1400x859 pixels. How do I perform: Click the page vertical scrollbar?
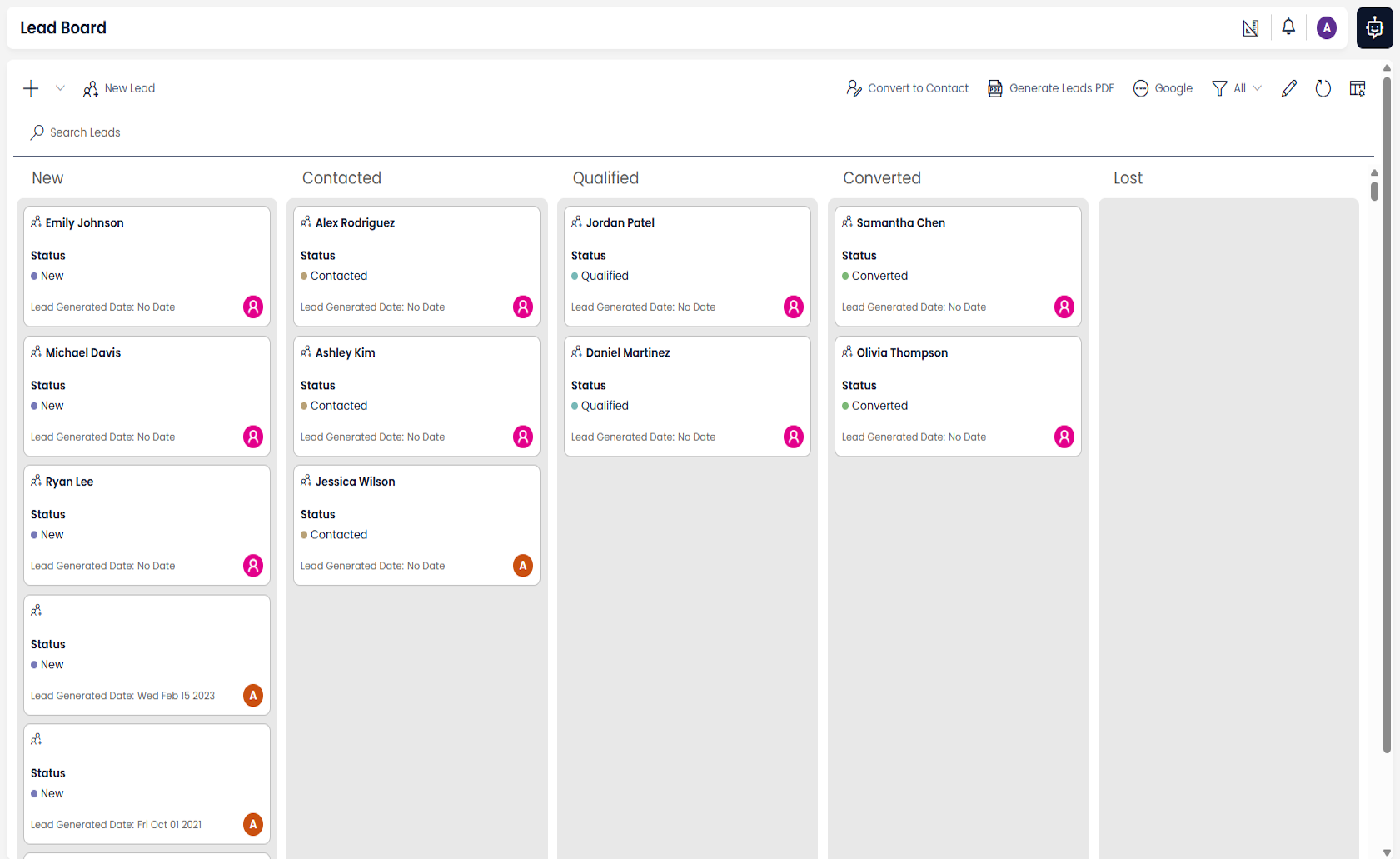[x=1387, y=415]
